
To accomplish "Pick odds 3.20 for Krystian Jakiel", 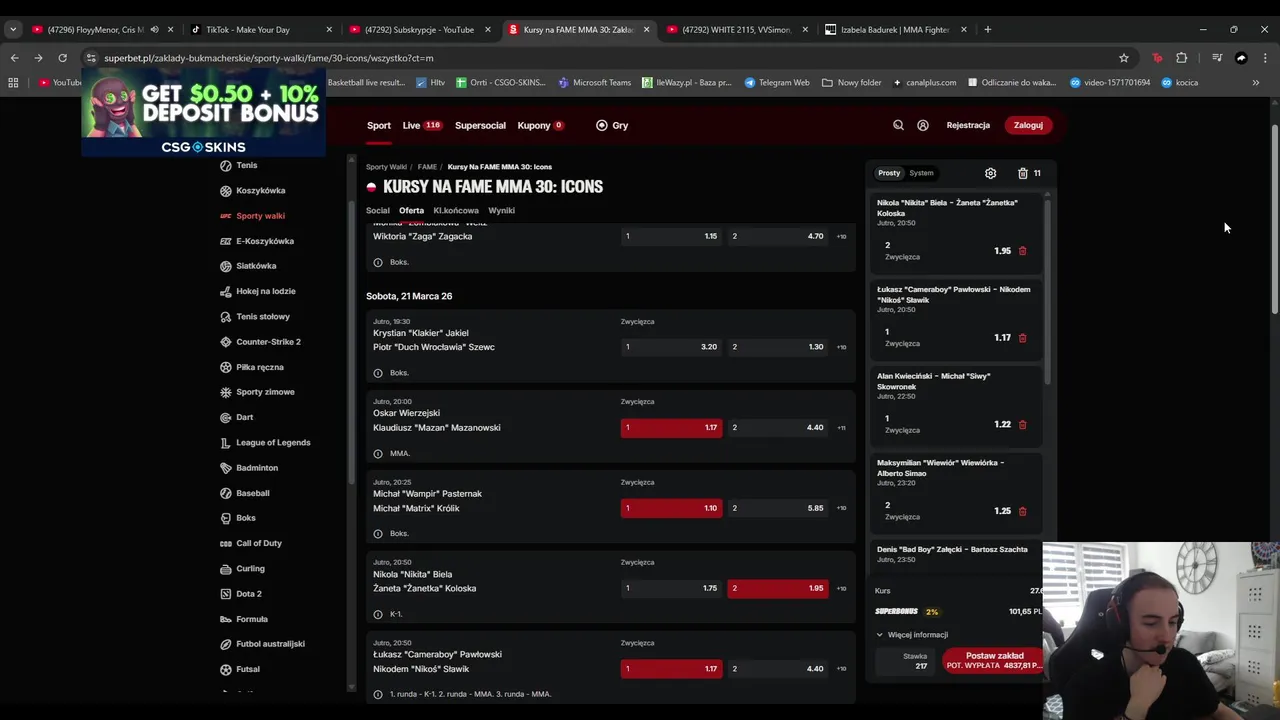I will pyautogui.click(x=671, y=347).
